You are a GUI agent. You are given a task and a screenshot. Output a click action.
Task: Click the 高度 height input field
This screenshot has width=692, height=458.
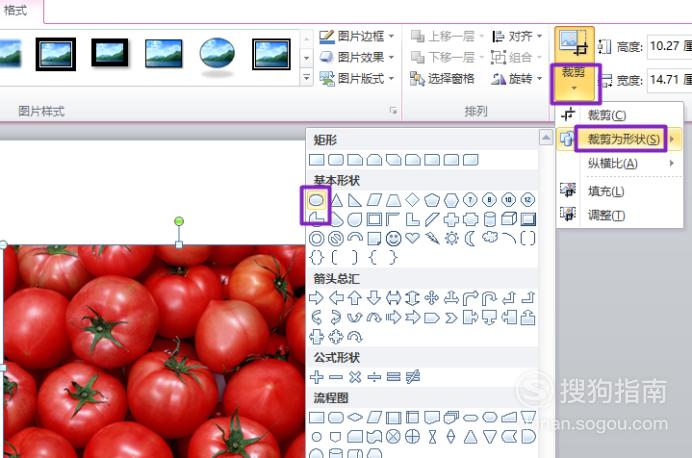coord(669,46)
